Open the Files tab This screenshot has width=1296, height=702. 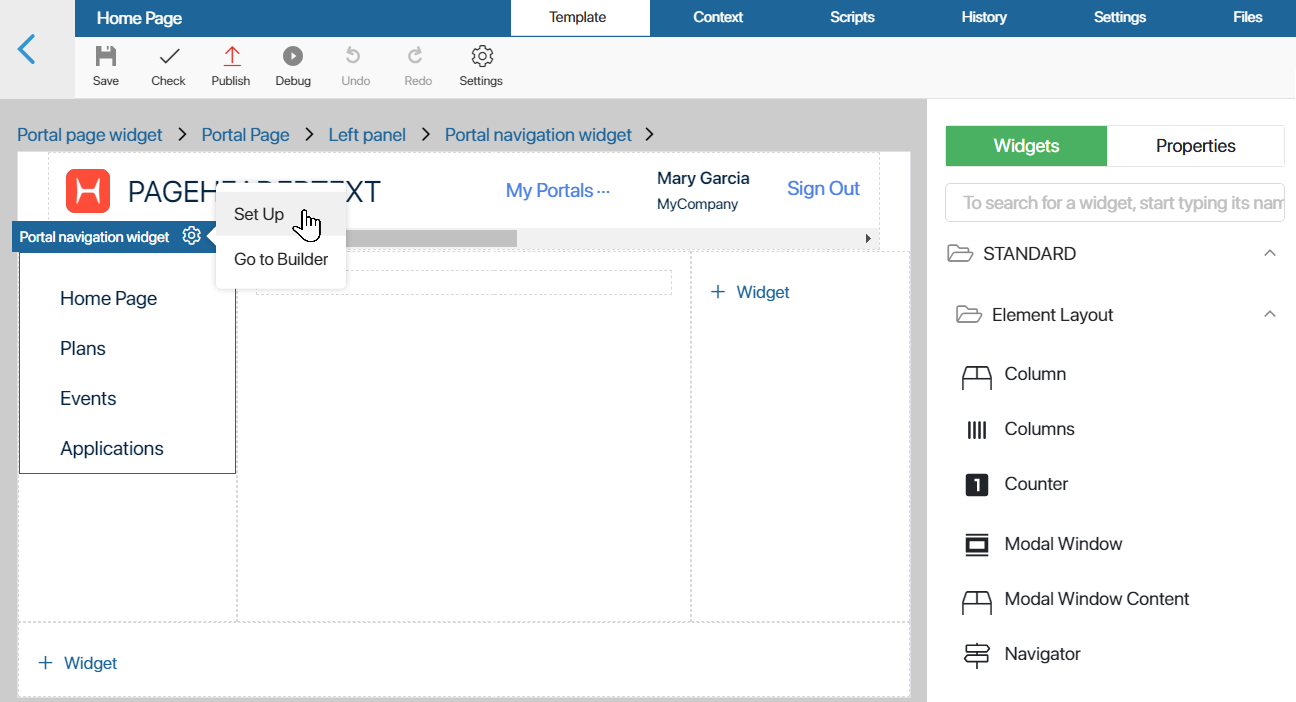click(1248, 17)
